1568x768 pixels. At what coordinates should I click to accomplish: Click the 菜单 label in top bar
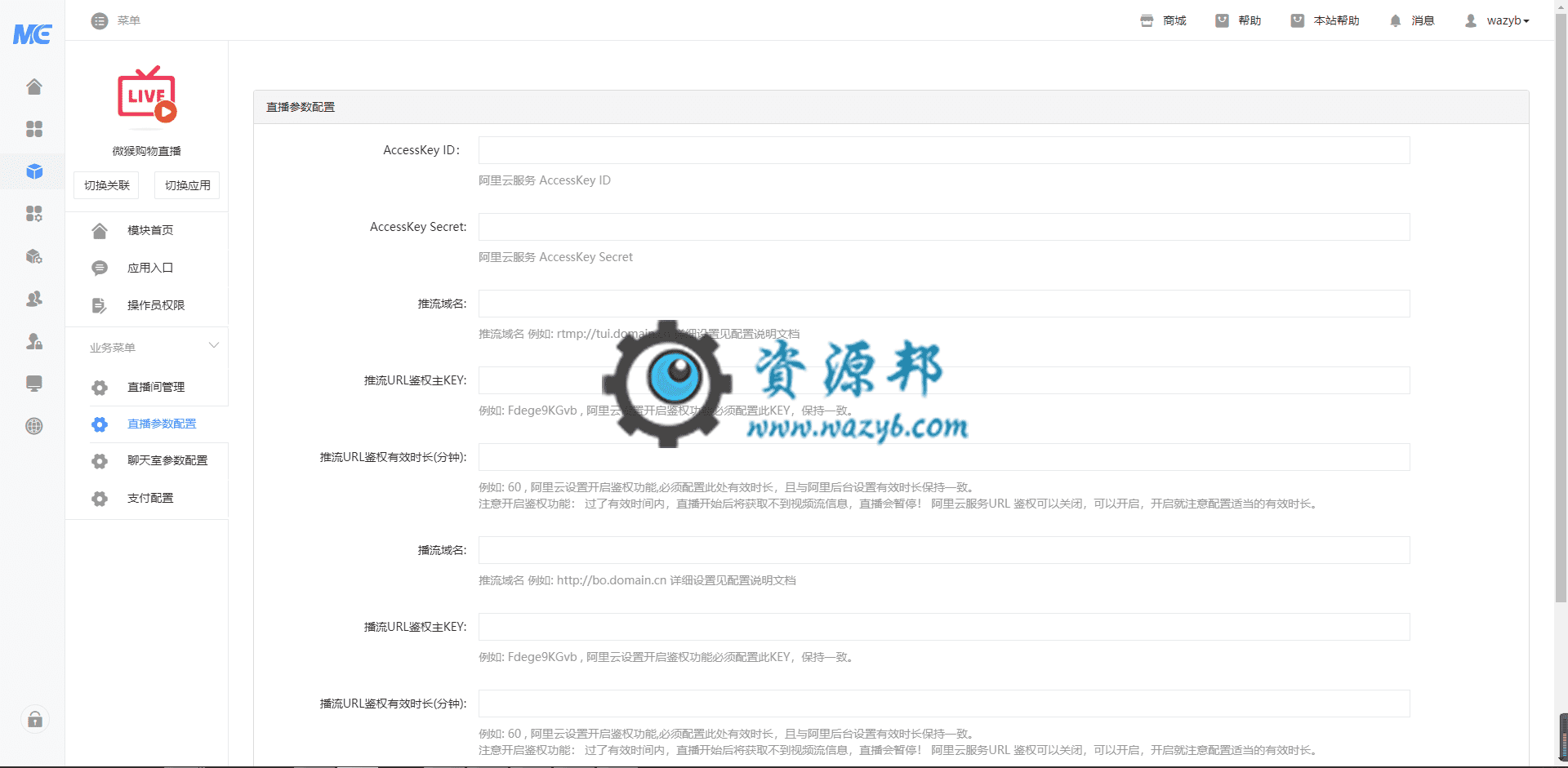click(x=128, y=20)
